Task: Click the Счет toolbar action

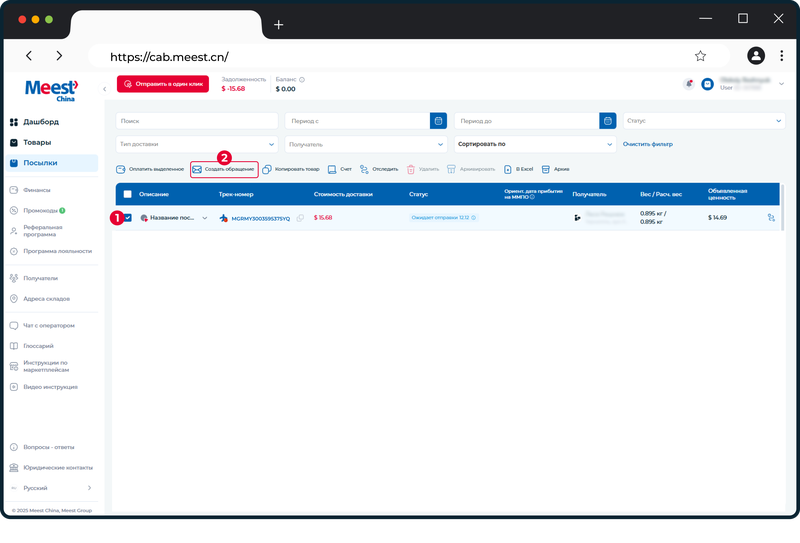Action: (340, 169)
